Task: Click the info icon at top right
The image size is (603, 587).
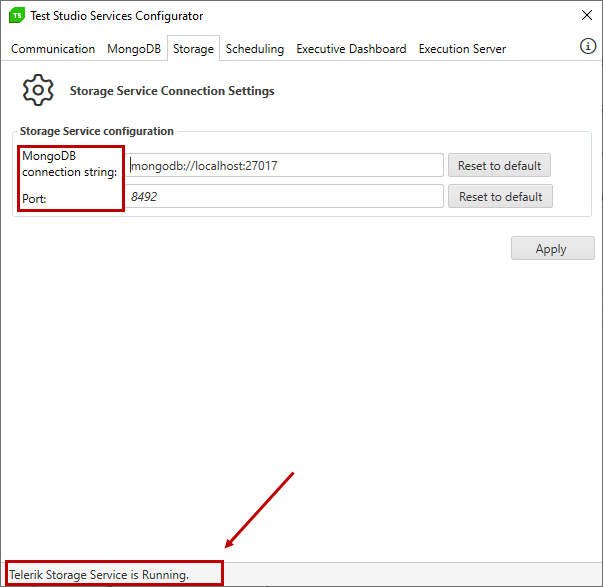Action: tap(588, 46)
